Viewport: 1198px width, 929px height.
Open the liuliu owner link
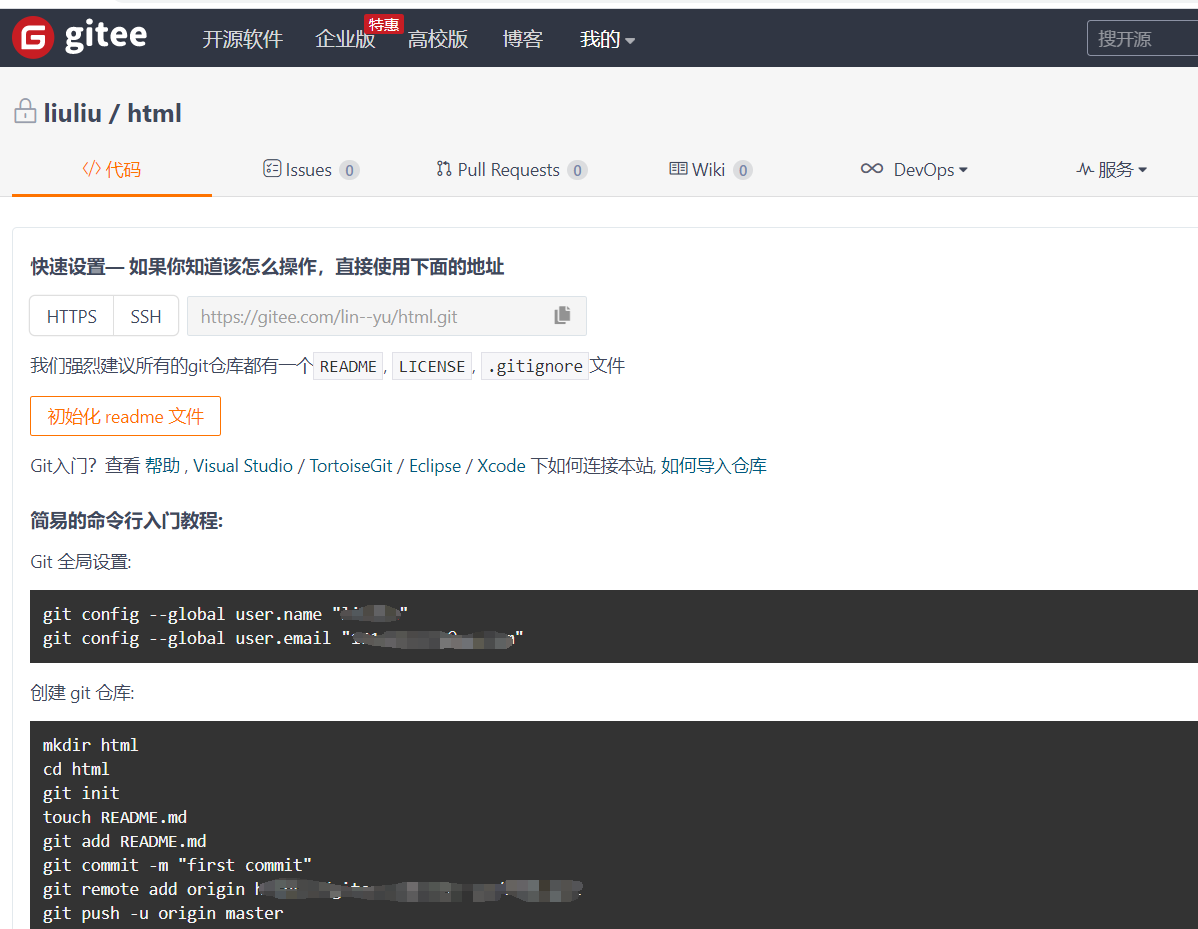(73, 113)
